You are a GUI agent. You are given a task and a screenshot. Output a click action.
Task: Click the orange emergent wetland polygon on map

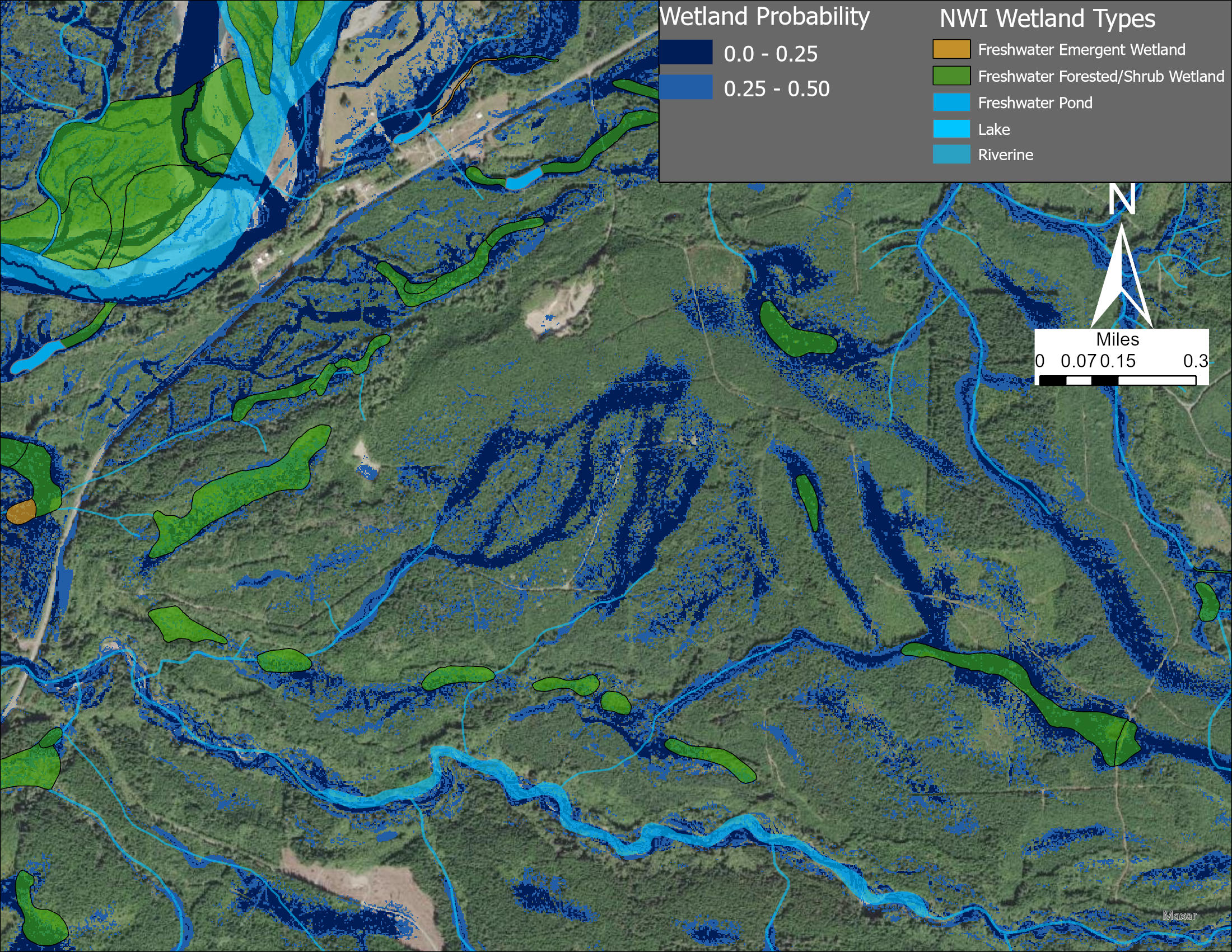pos(21,511)
